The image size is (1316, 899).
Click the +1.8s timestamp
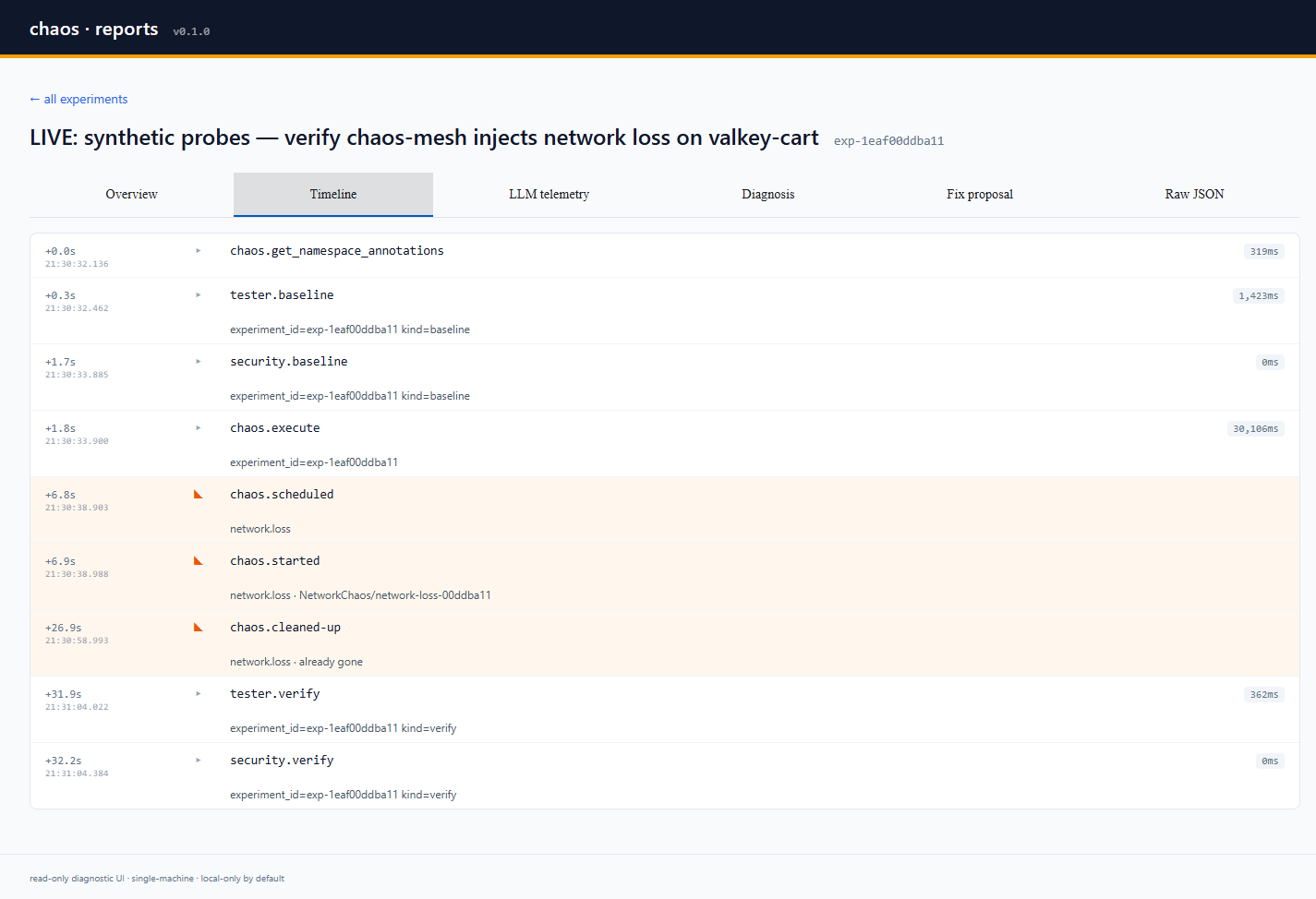point(61,428)
